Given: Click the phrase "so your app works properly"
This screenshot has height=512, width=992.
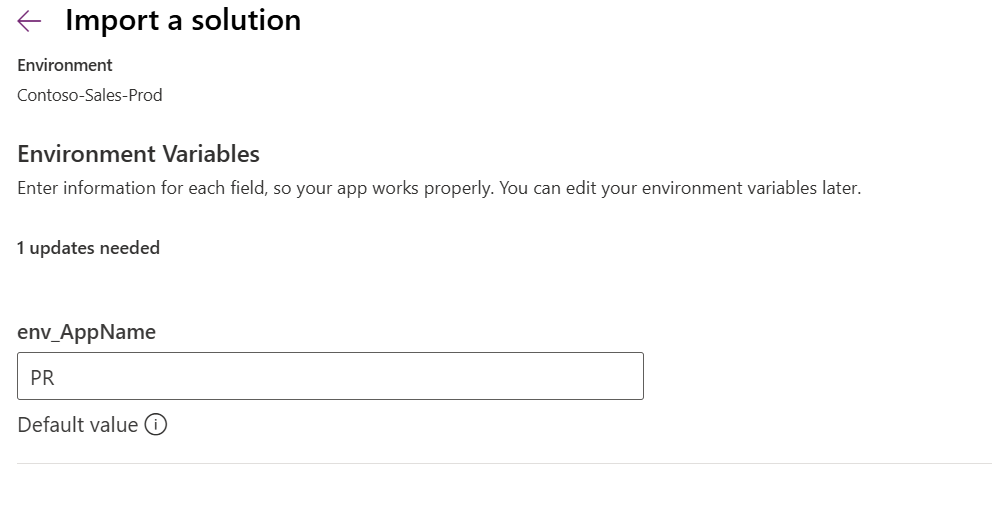Looking at the screenshot, I should pos(382,188).
